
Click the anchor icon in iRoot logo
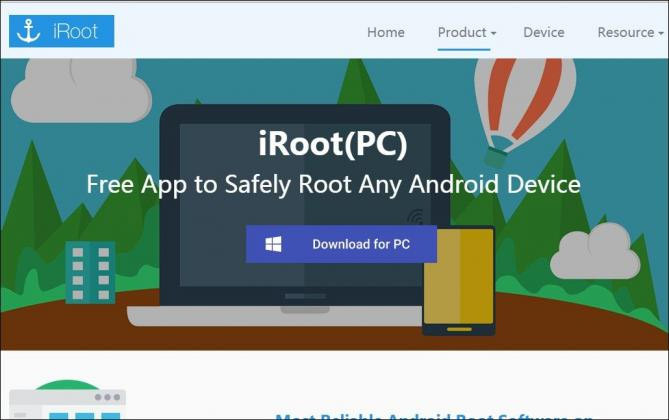tap(30, 31)
